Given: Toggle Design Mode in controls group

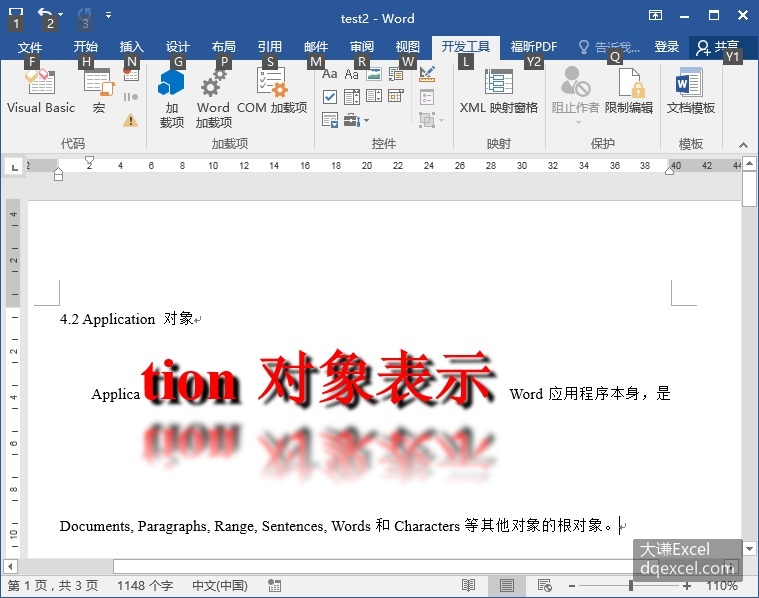Looking at the screenshot, I should pos(427,74).
